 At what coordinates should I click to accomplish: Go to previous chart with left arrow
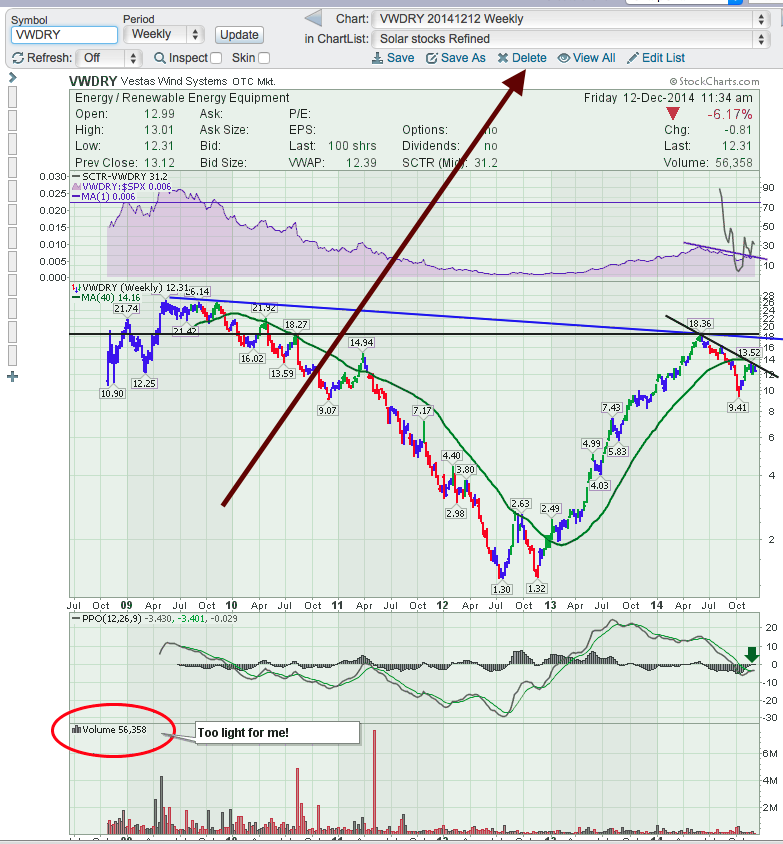click(x=313, y=19)
